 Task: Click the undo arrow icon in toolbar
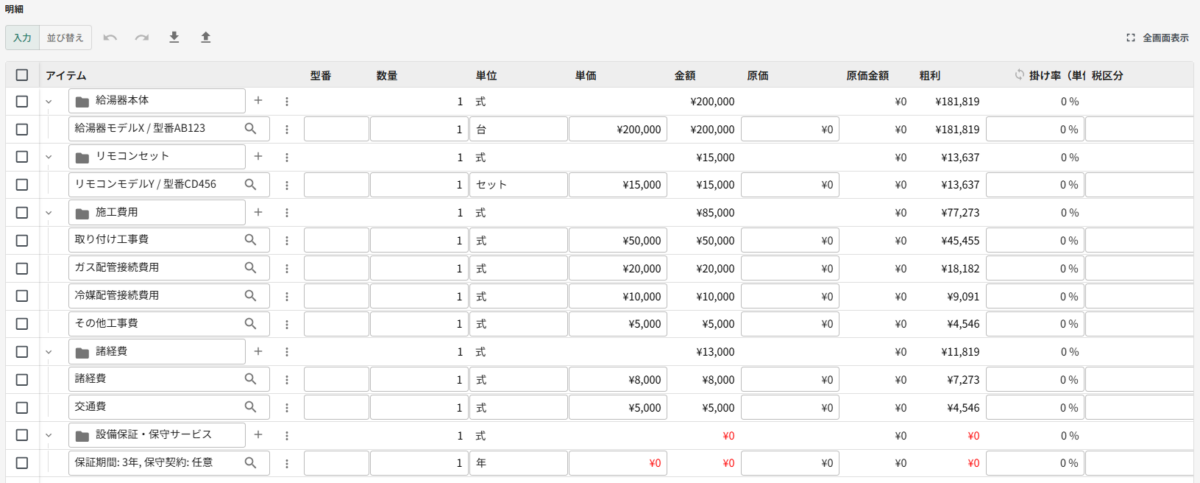110,38
